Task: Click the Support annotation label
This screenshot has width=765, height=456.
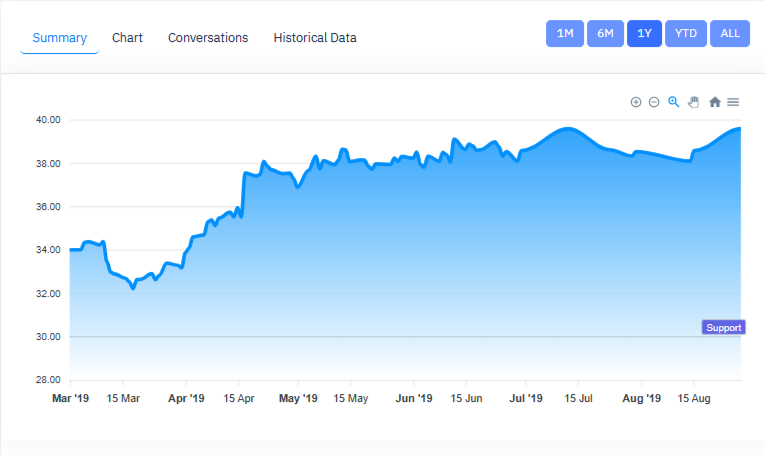Action: [x=724, y=328]
